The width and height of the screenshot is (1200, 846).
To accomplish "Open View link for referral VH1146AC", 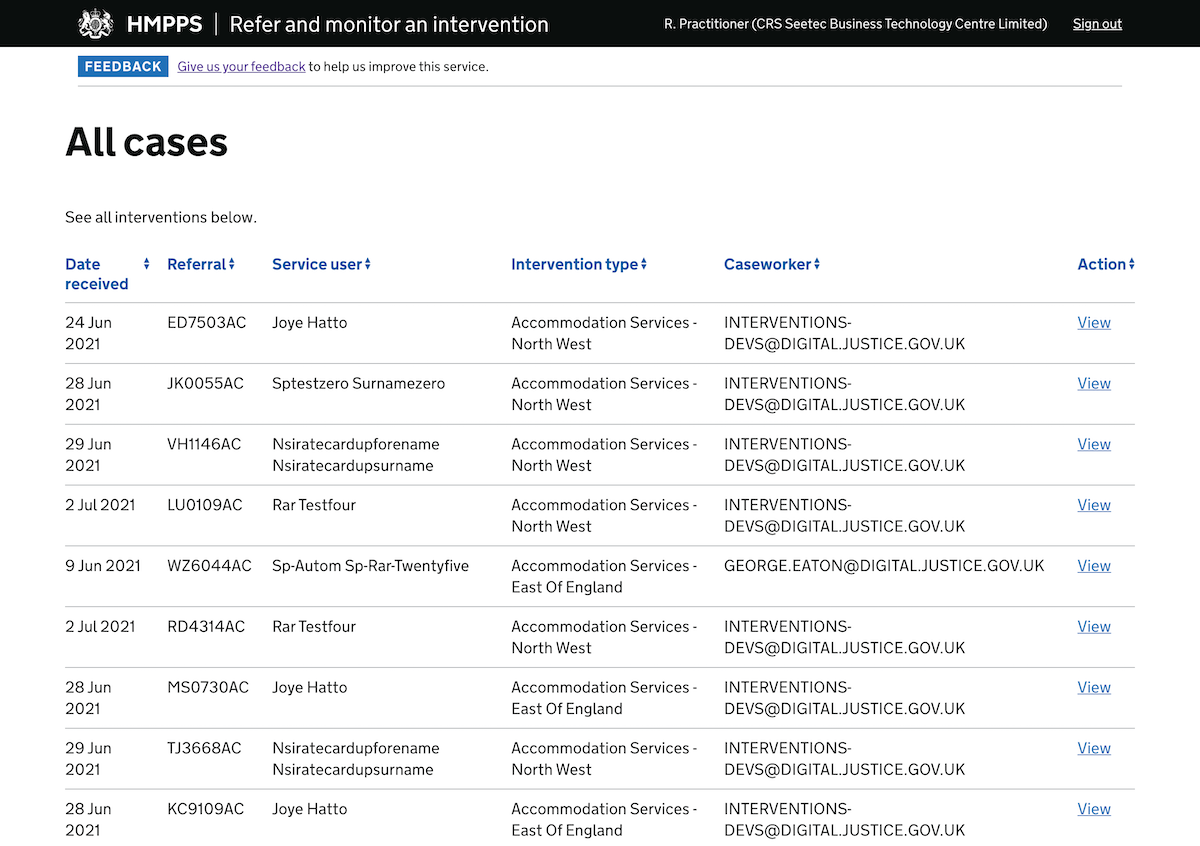I will click(x=1093, y=445).
